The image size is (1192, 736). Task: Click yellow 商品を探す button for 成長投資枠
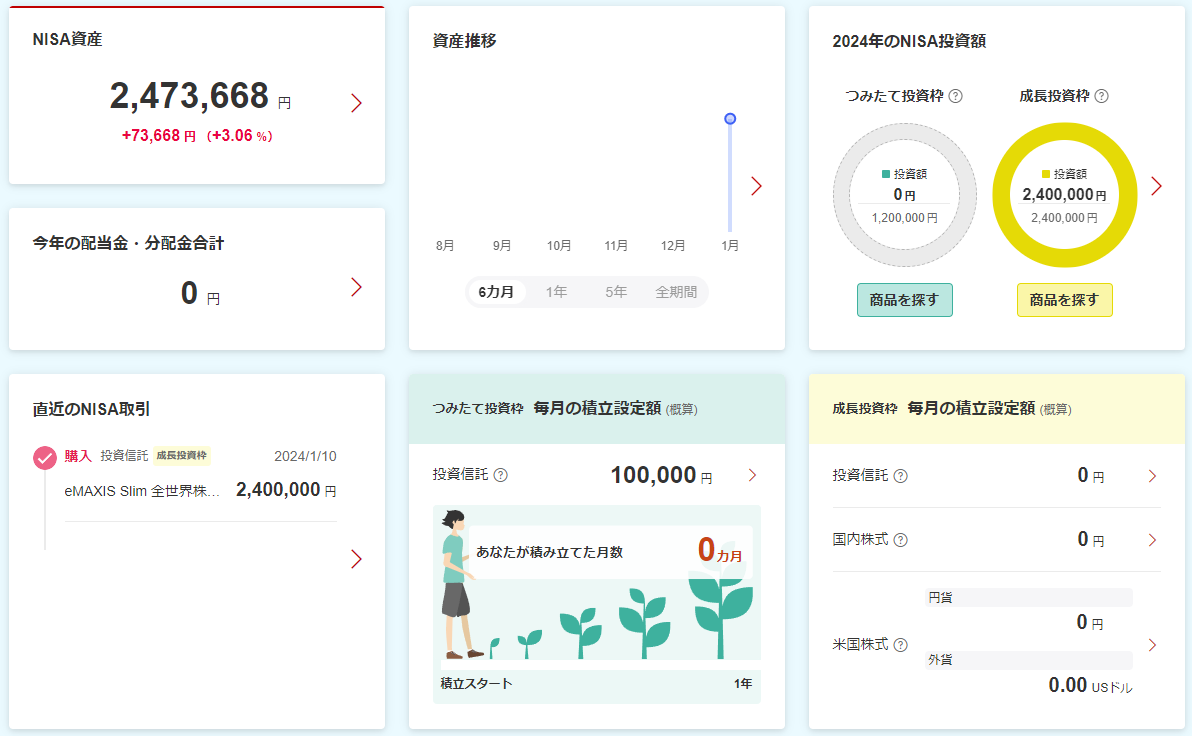(1064, 300)
